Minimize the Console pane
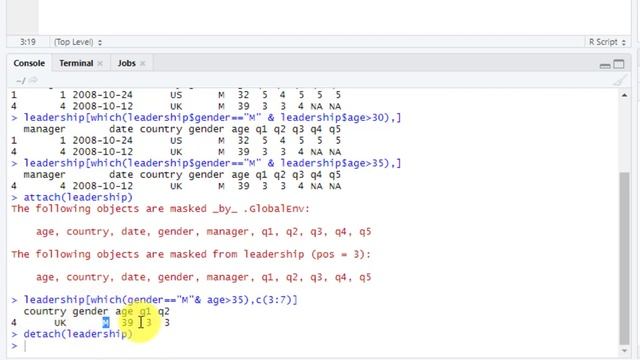 pyautogui.click(x=605, y=65)
